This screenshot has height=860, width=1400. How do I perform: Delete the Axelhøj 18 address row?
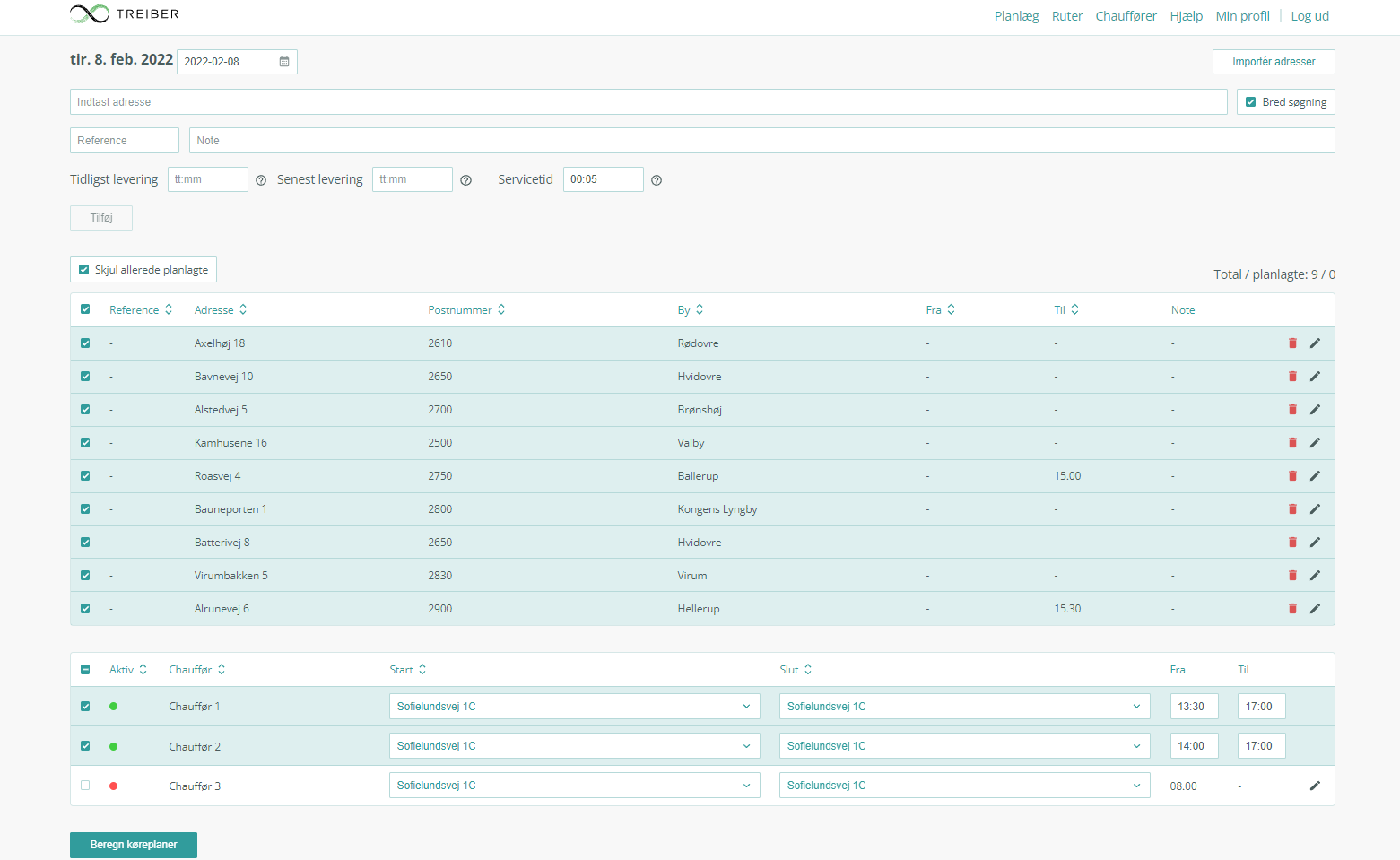click(1292, 343)
